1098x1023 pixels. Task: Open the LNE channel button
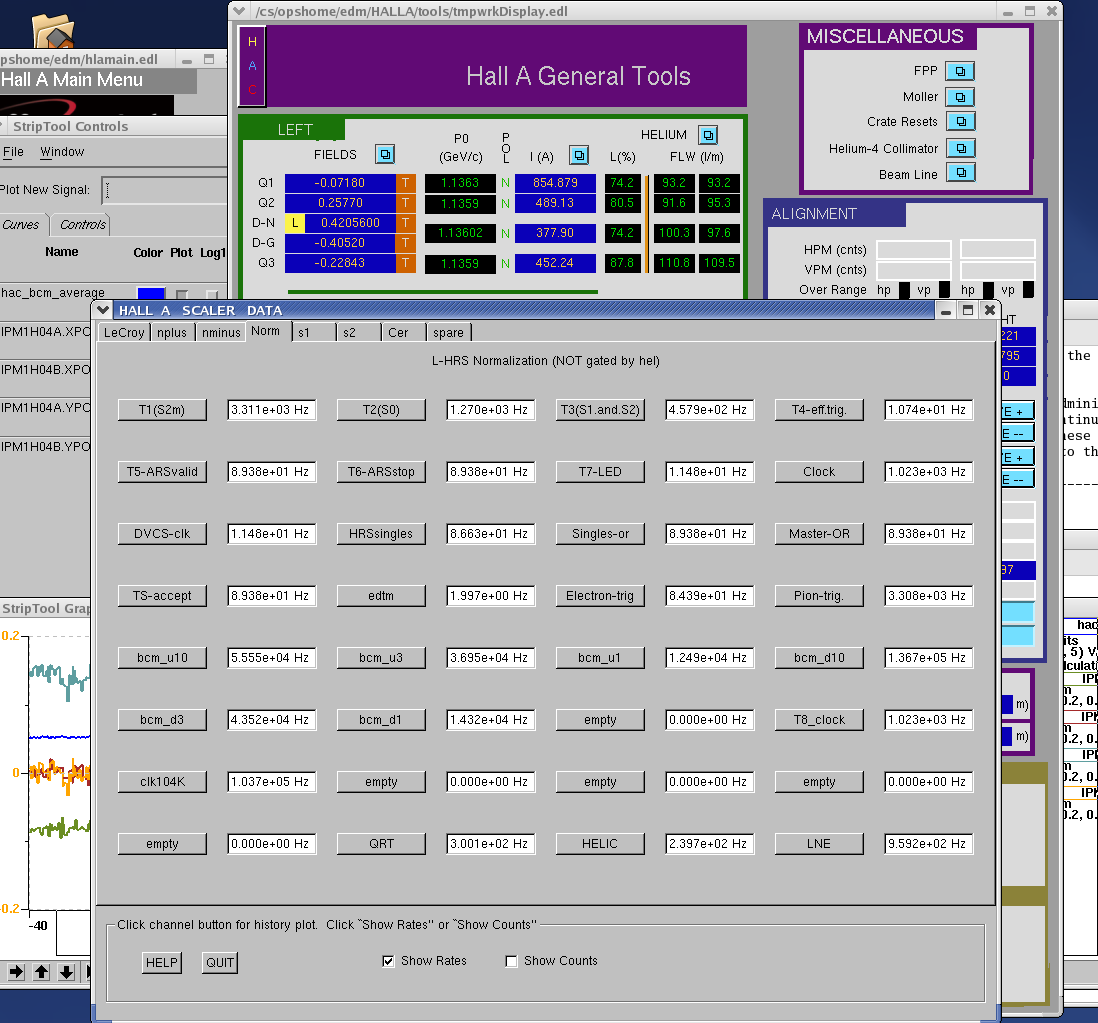[x=819, y=844]
